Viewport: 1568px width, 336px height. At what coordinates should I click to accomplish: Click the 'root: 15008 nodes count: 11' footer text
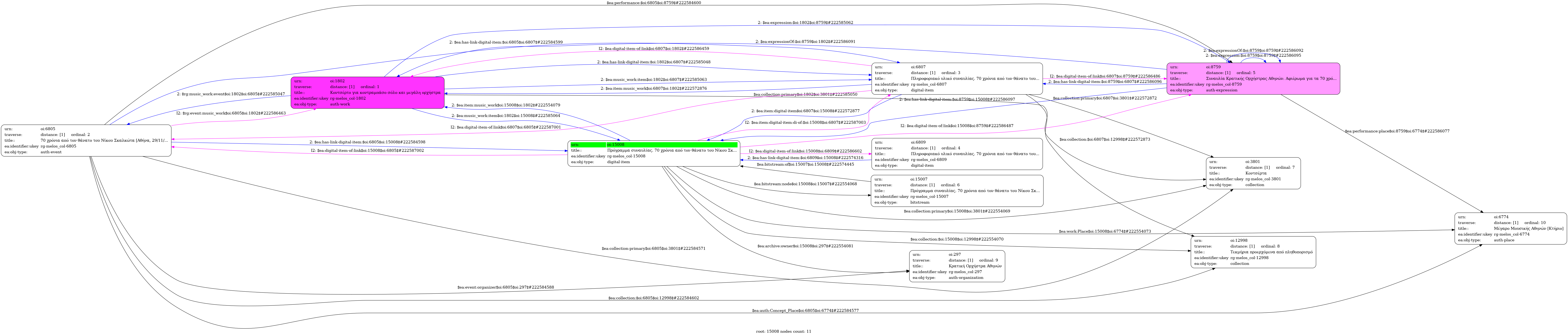[x=783, y=331]
